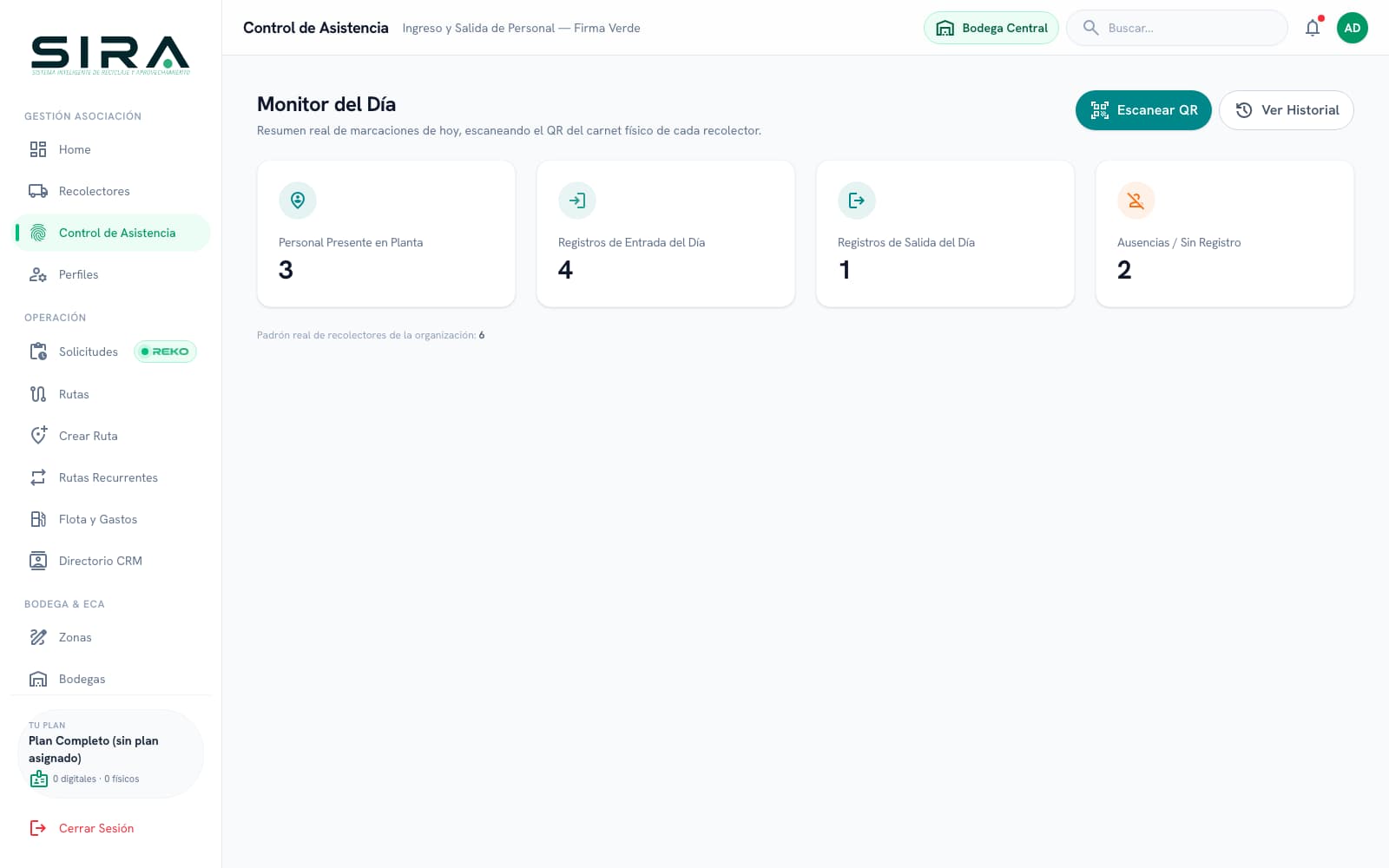
Task: Go to Home menu item
Action: 111,149
